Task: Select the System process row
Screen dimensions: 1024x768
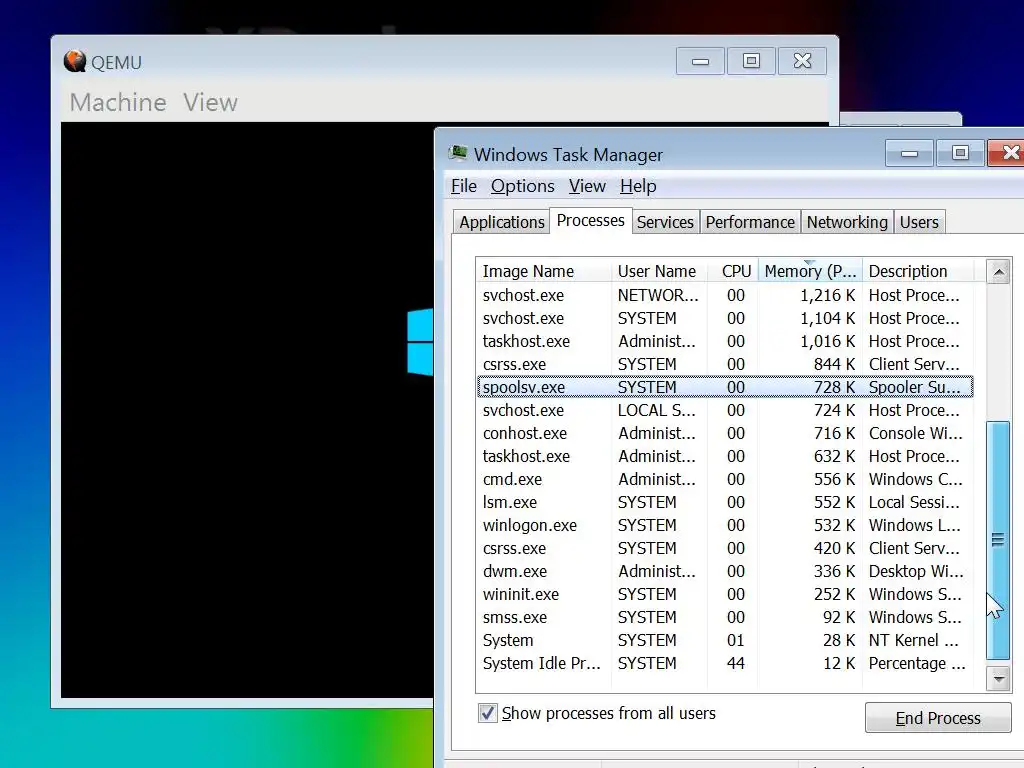Action: click(725, 640)
